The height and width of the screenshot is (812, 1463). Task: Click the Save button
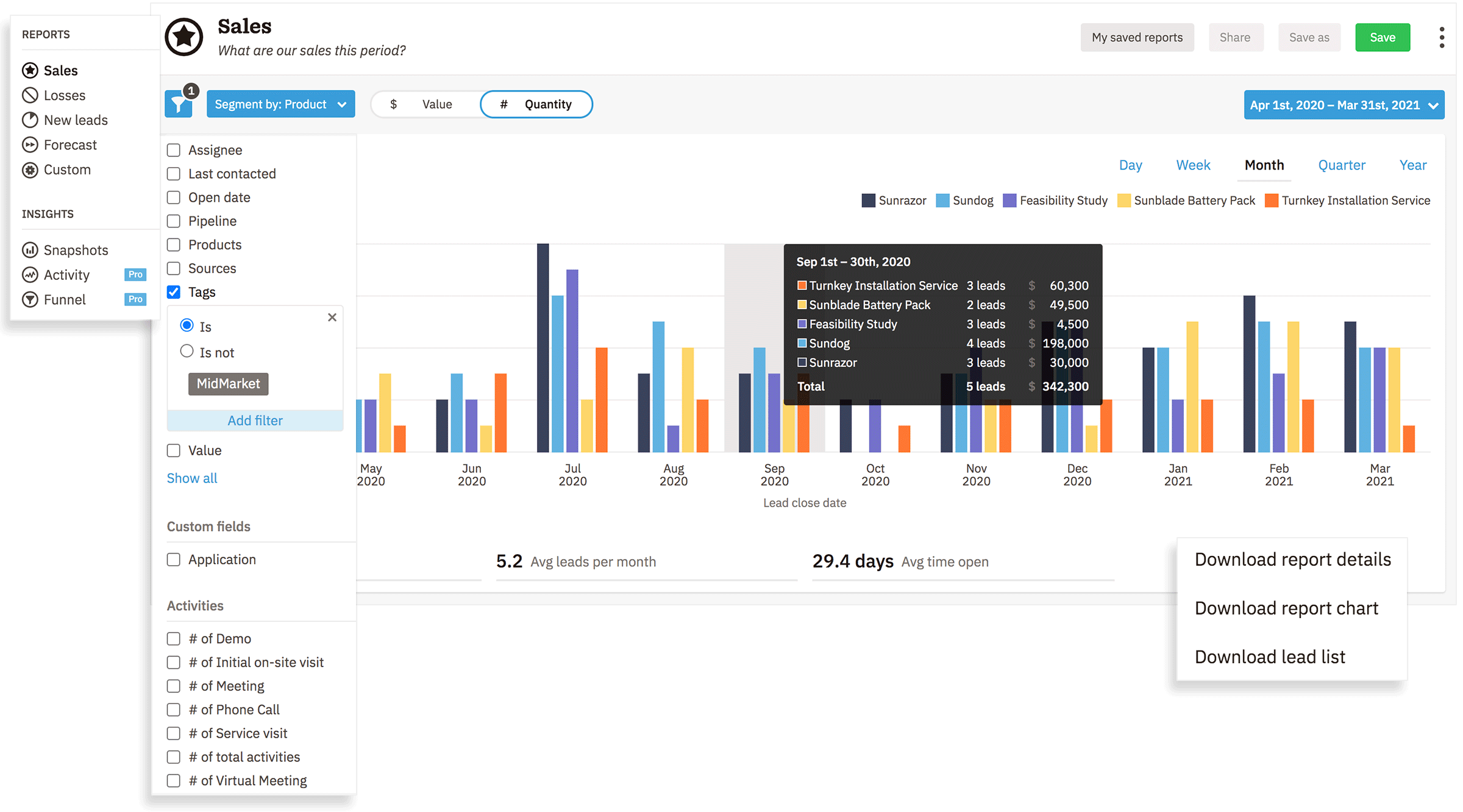[x=1383, y=37]
